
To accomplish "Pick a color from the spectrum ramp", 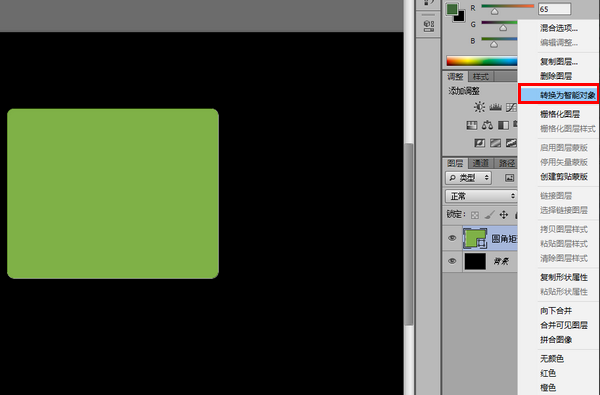I will tap(482, 61).
